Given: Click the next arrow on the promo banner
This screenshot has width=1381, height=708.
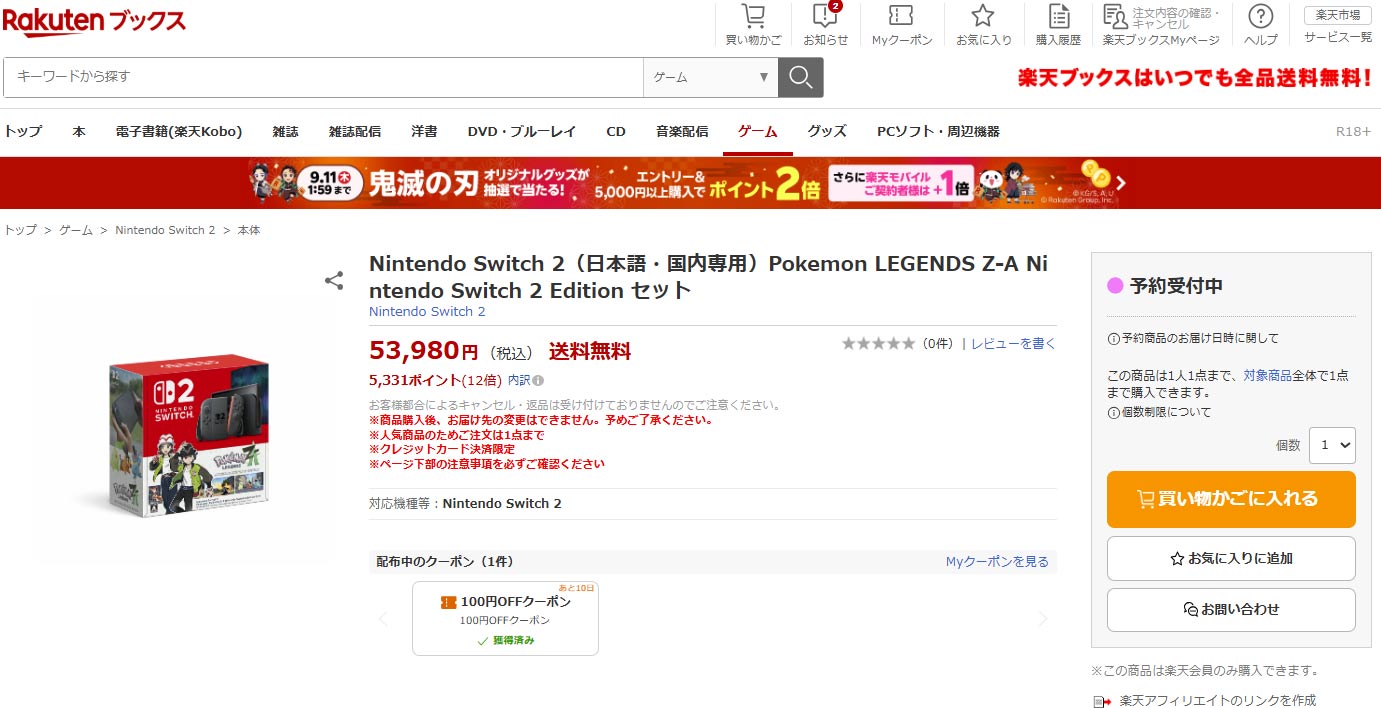Looking at the screenshot, I should click(1121, 183).
